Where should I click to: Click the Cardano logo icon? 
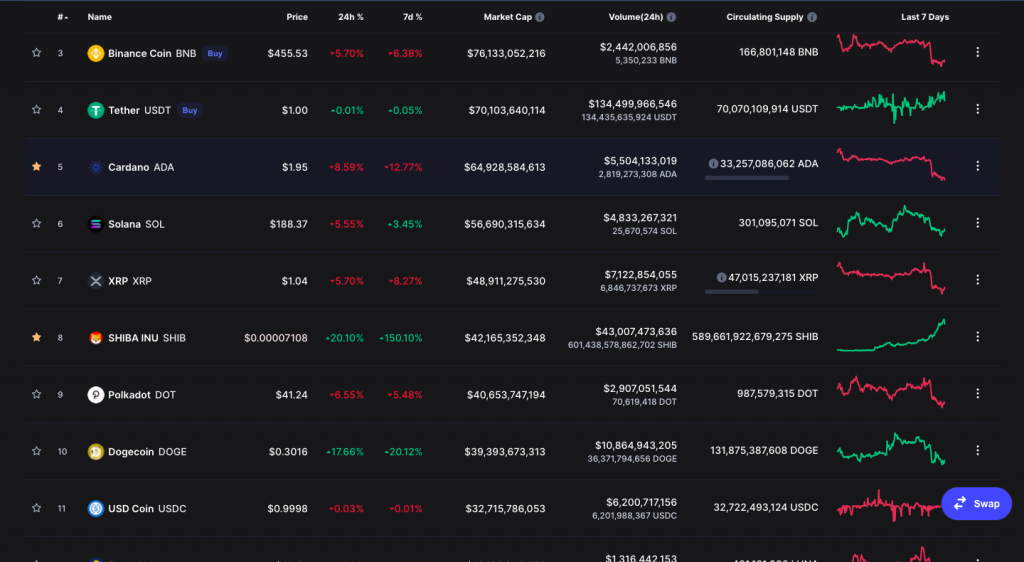(96, 167)
